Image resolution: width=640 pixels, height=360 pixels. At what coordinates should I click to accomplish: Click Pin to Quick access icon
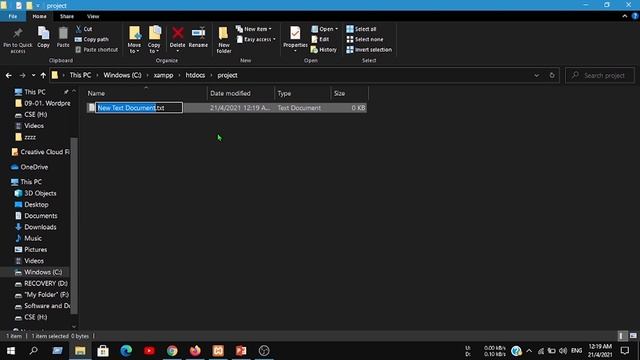(x=18, y=40)
